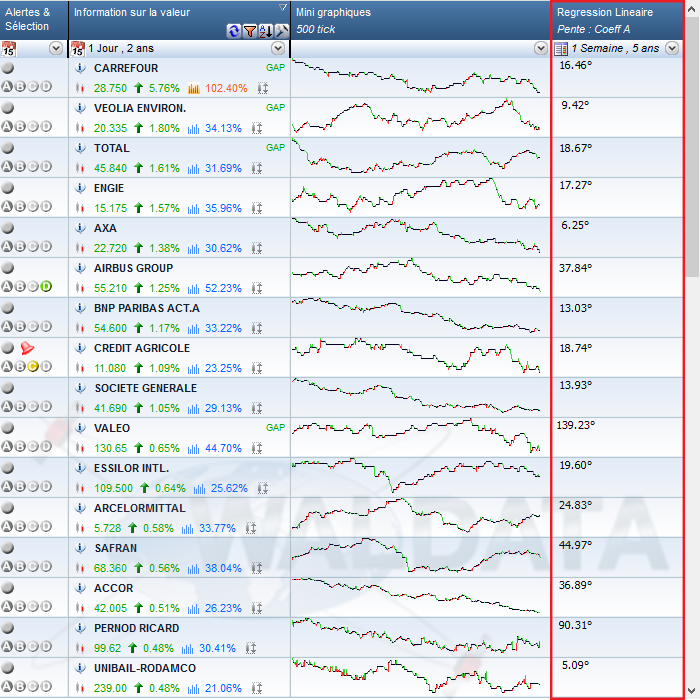Open the info icon for TOTAL
Screen dimensions: 700x700
(80, 148)
